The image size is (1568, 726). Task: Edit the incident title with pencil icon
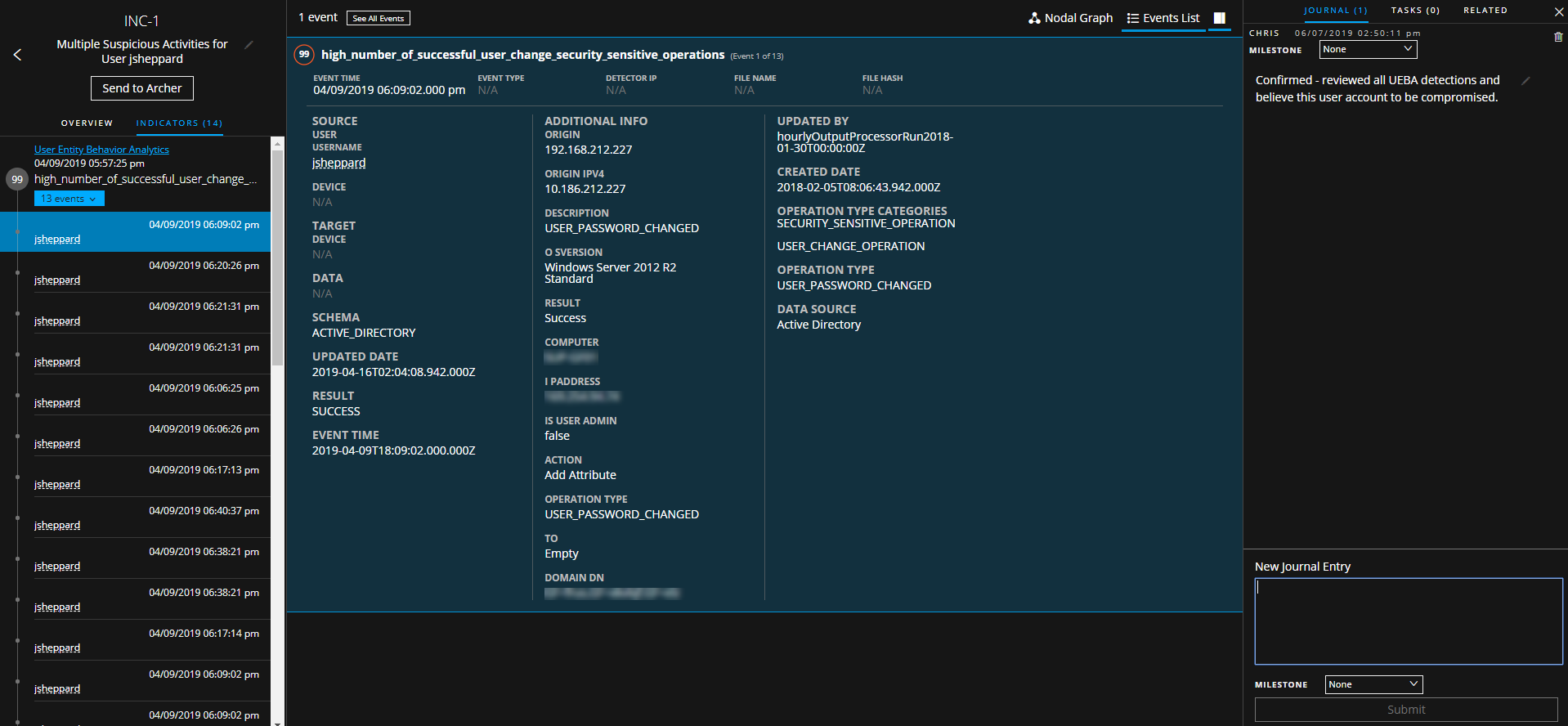pyautogui.click(x=249, y=45)
